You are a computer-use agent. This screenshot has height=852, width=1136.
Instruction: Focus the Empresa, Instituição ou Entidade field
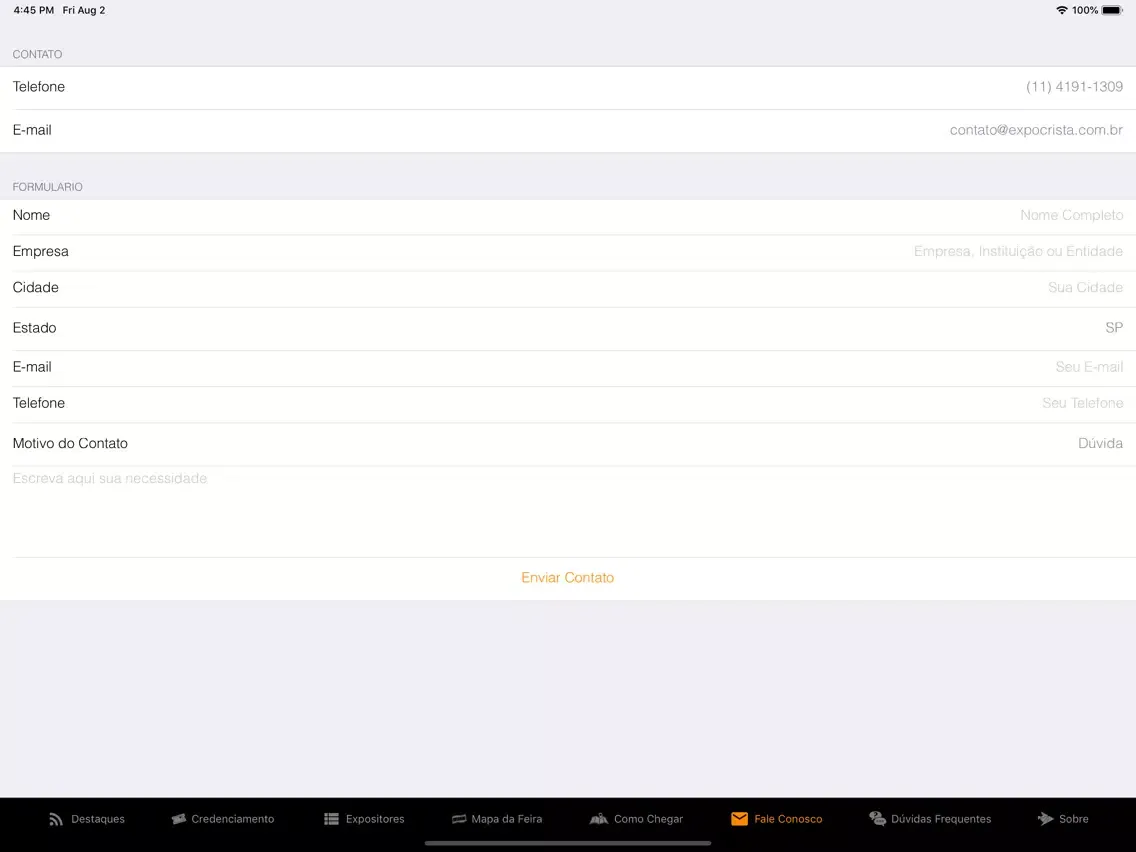(x=1018, y=251)
